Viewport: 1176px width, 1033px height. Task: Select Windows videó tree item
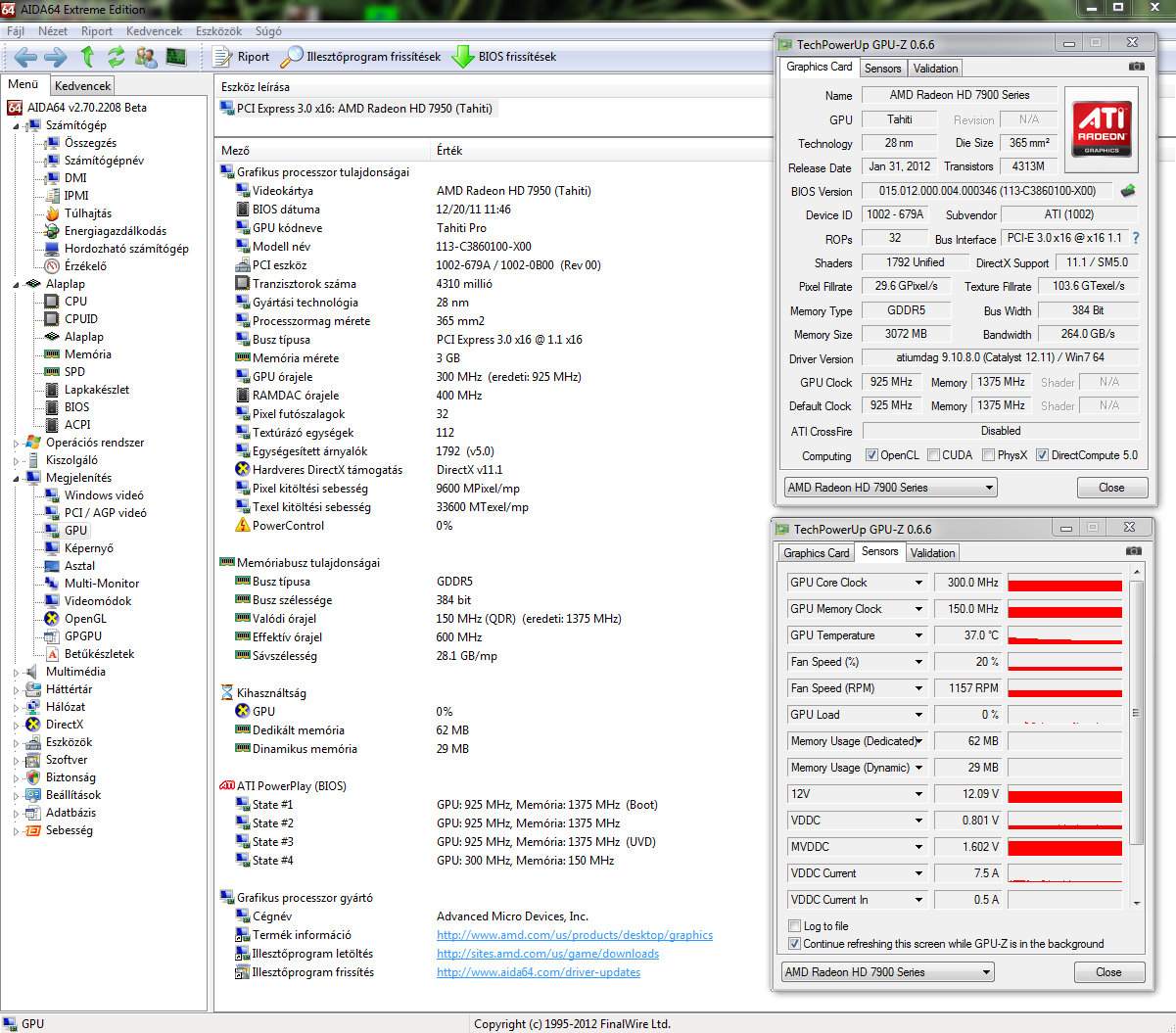pyautogui.click(x=94, y=495)
